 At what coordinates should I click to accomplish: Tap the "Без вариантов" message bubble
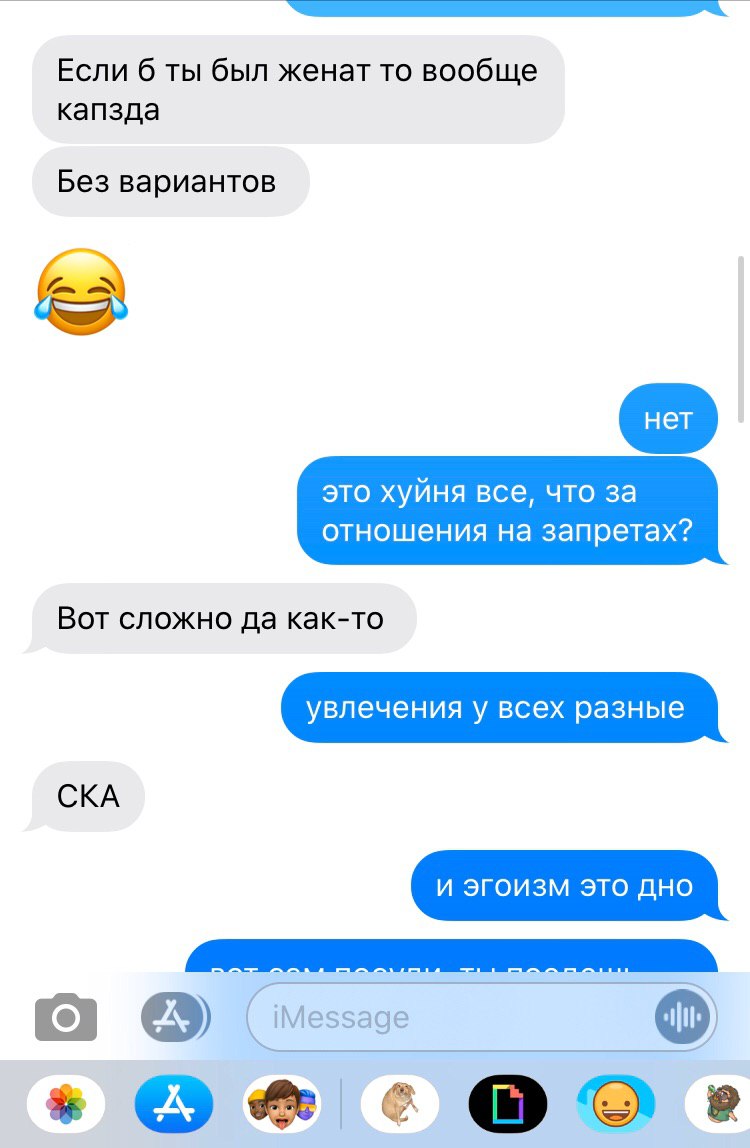(171, 182)
